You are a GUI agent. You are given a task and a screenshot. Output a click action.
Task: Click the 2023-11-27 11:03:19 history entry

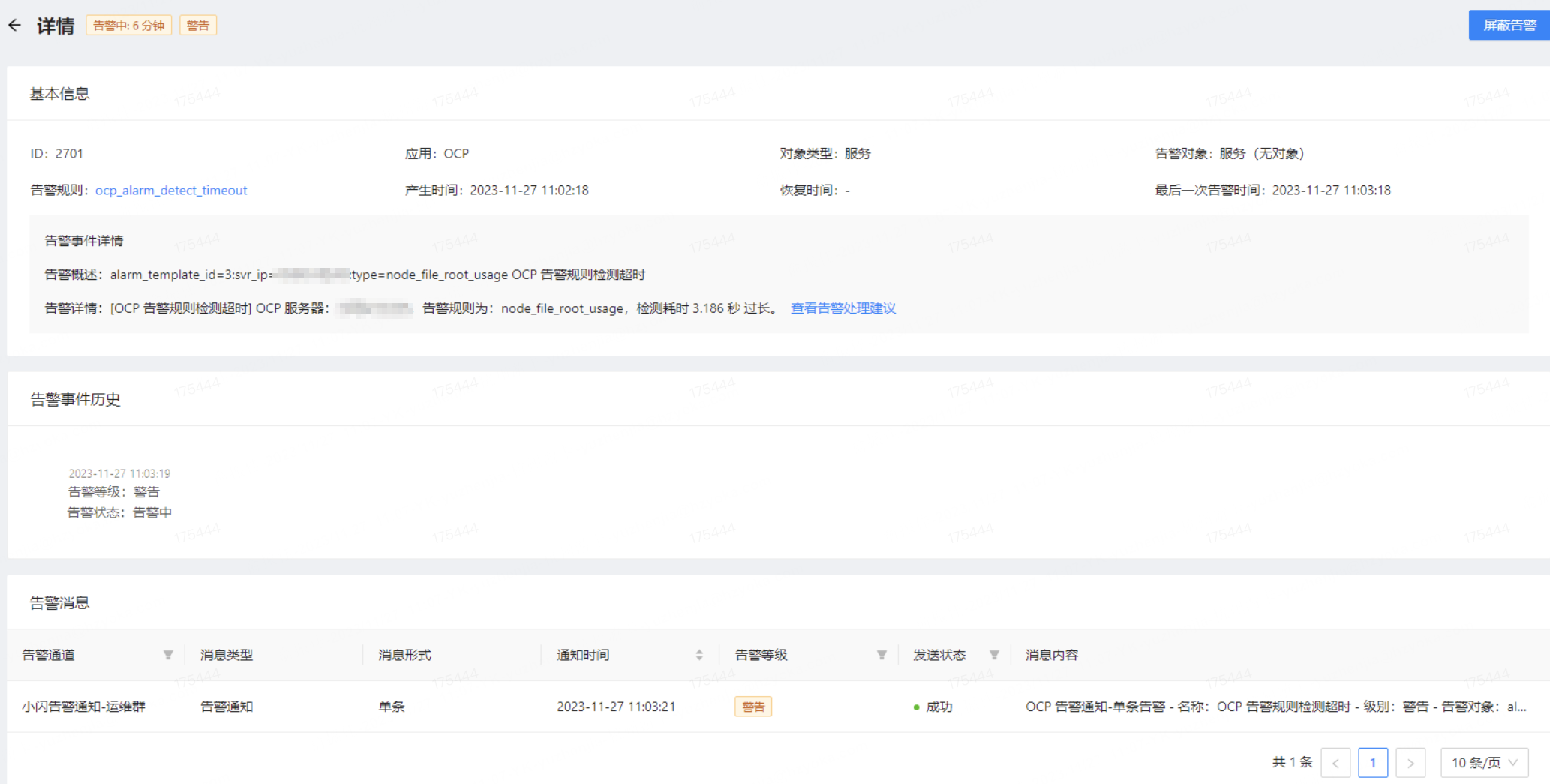(119, 473)
